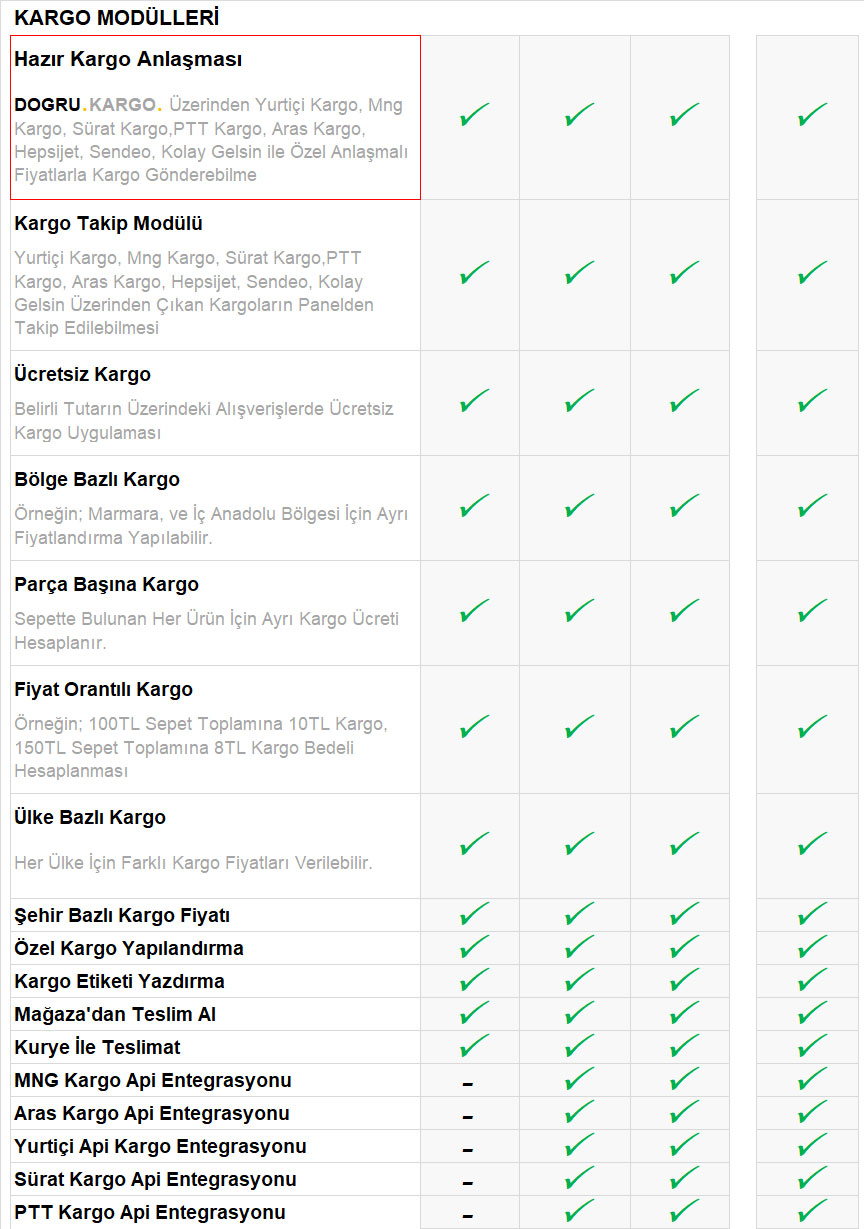This screenshot has width=864, height=1229.
Task: Click first-column checkmark for Kargo Takip Modülü
Action: [x=474, y=272]
